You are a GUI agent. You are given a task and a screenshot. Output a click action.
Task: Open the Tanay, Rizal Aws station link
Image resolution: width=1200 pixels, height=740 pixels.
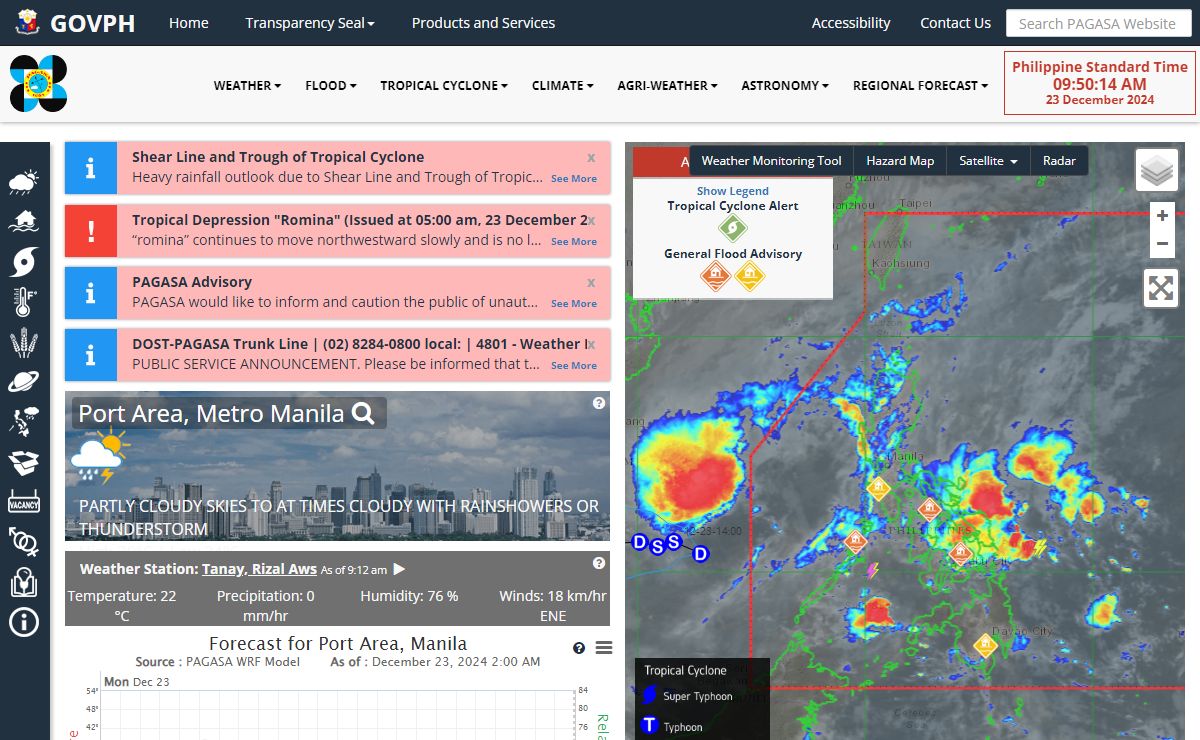point(259,569)
